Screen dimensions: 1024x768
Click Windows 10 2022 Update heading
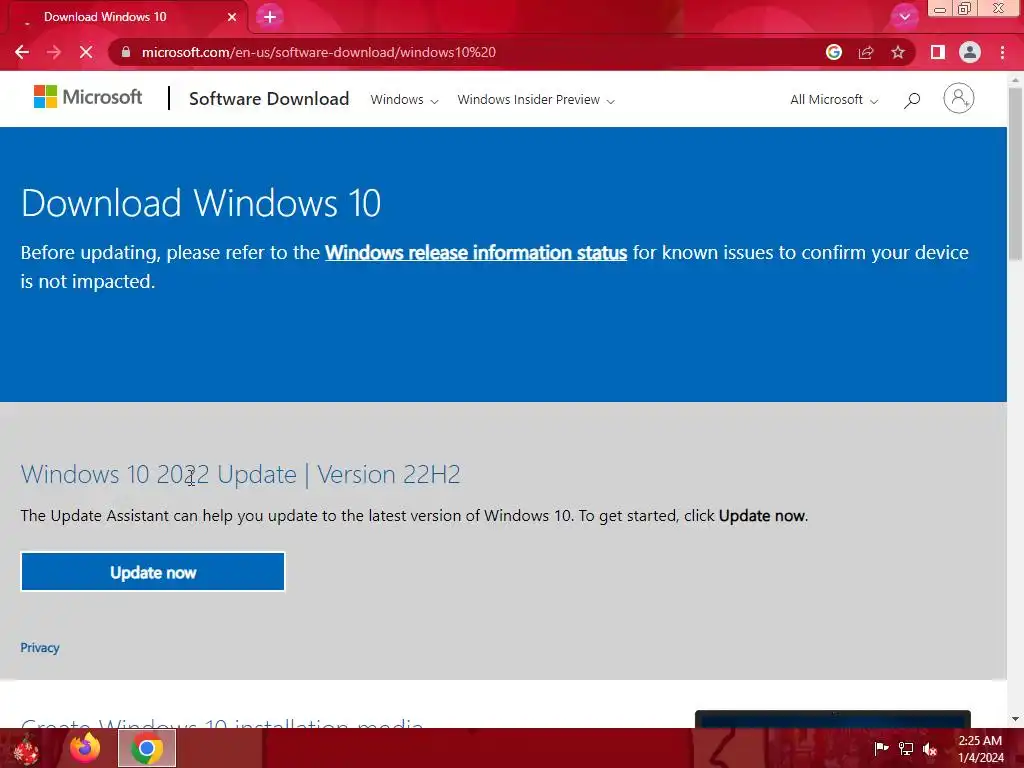tap(240, 475)
